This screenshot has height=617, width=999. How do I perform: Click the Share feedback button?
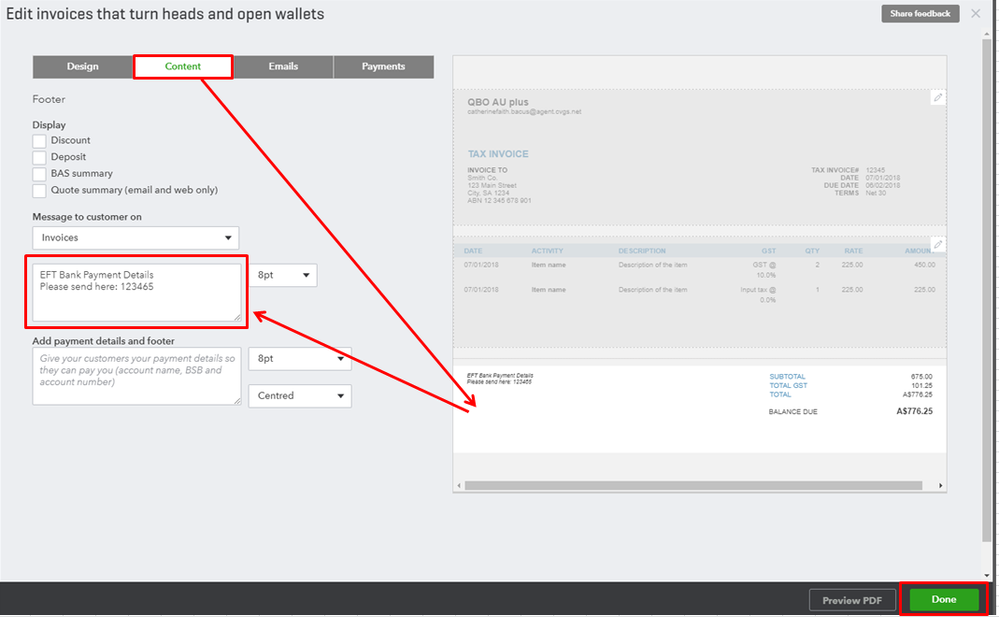(x=920, y=13)
